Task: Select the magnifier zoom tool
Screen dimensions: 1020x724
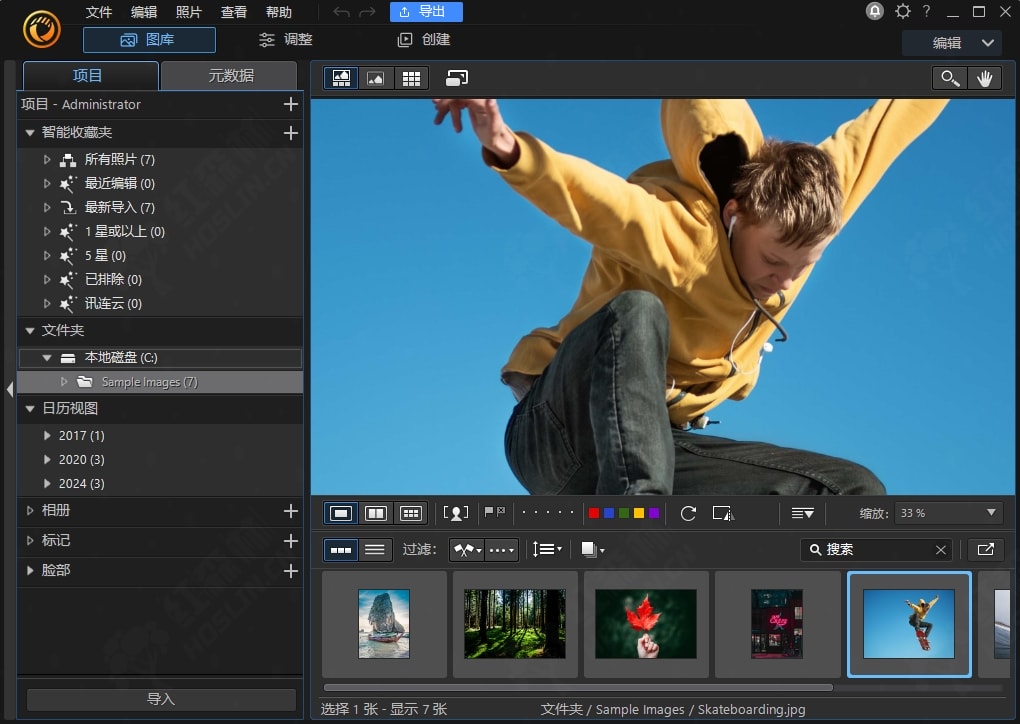Action: click(x=948, y=79)
